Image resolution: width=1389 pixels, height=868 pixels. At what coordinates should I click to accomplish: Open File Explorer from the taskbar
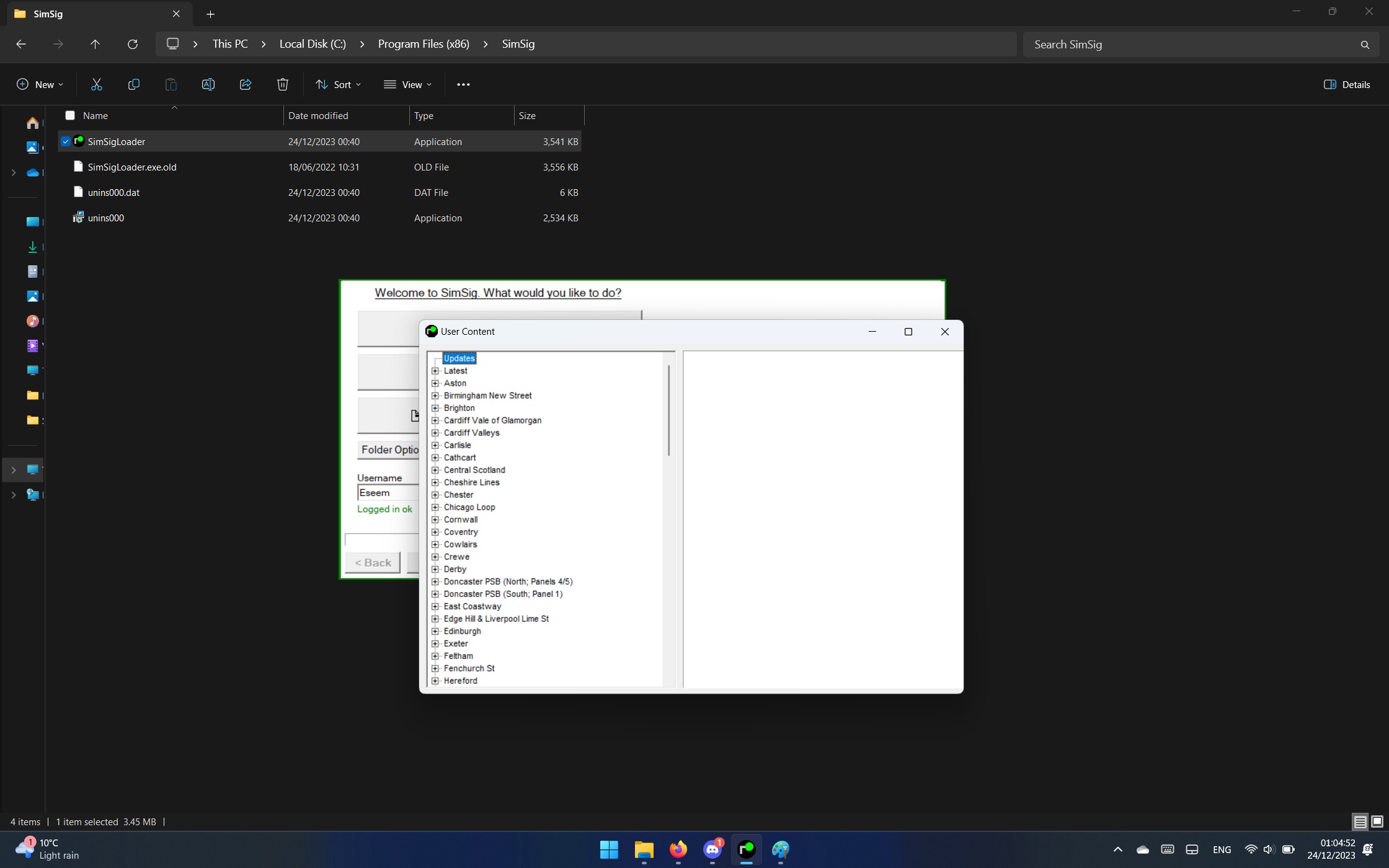point(644,849)
